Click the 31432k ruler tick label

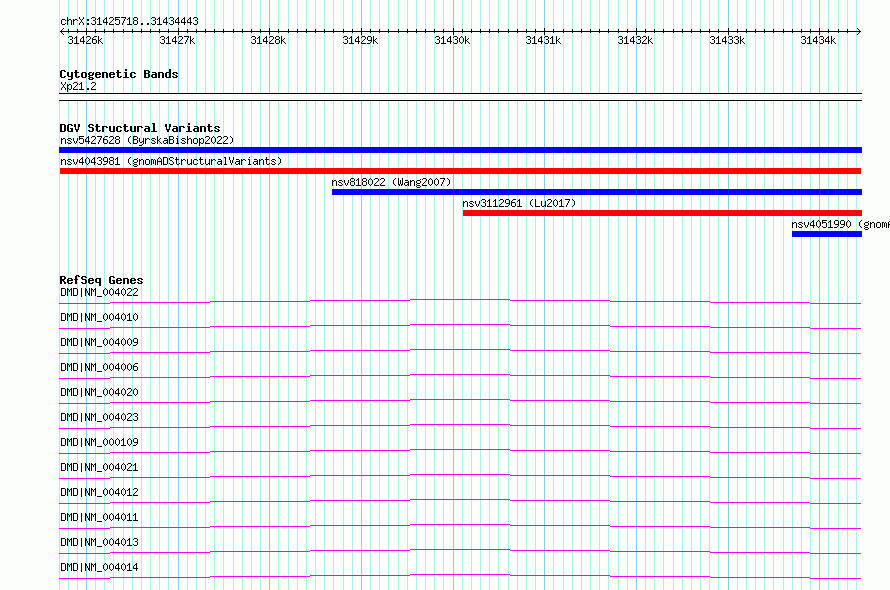click(x=635, y=40)
